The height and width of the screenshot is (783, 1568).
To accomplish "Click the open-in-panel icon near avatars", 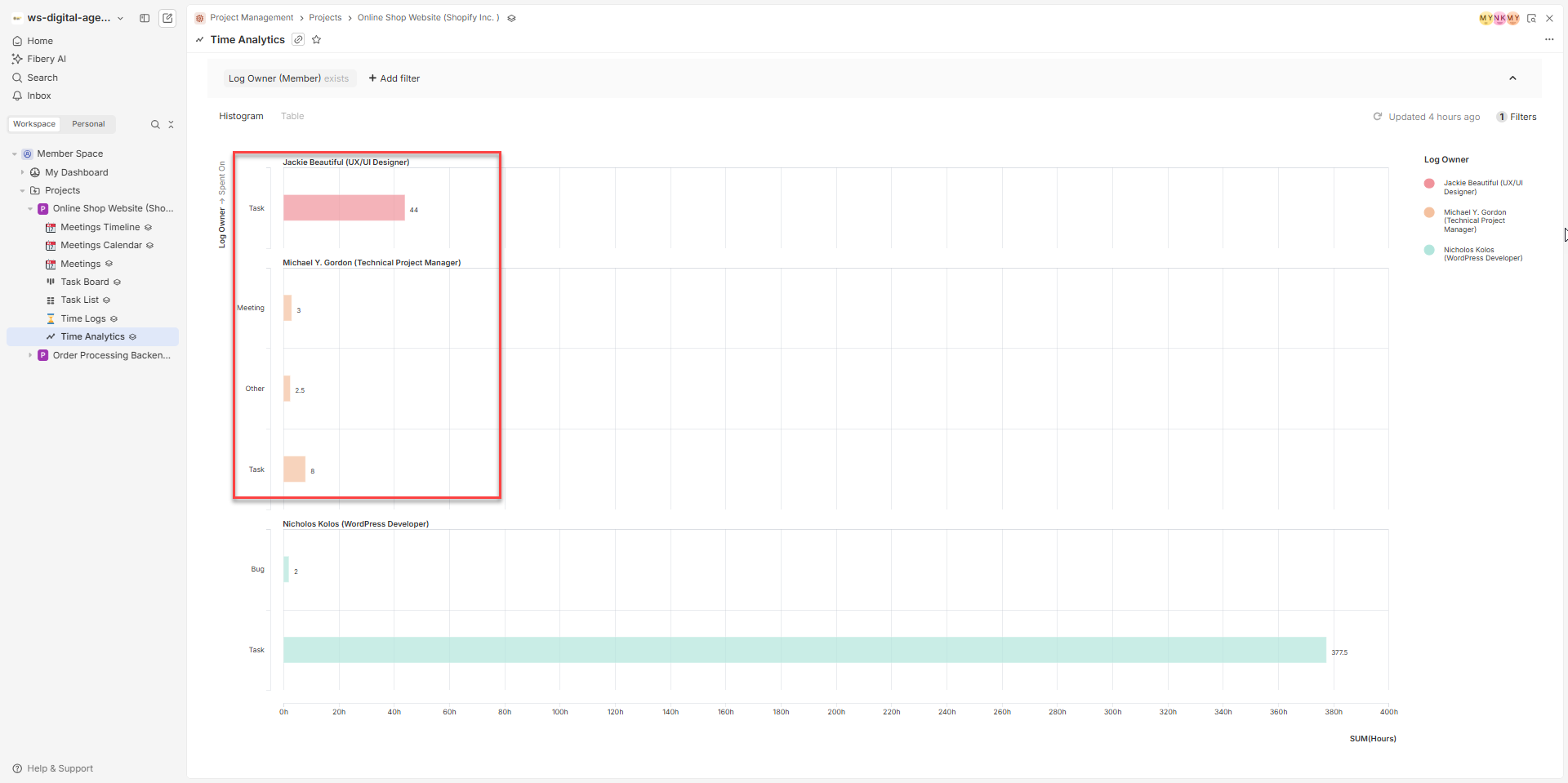I will 1532,18.
